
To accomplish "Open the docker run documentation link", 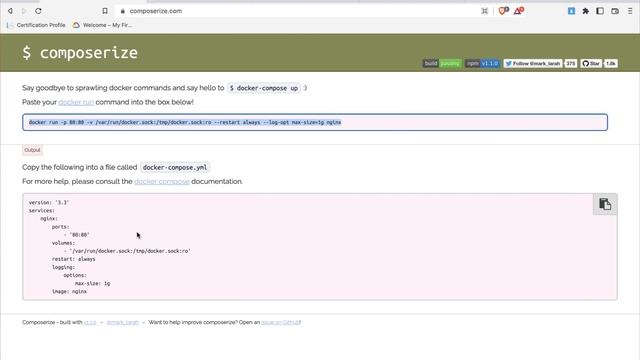I will [x=76, y=102].
